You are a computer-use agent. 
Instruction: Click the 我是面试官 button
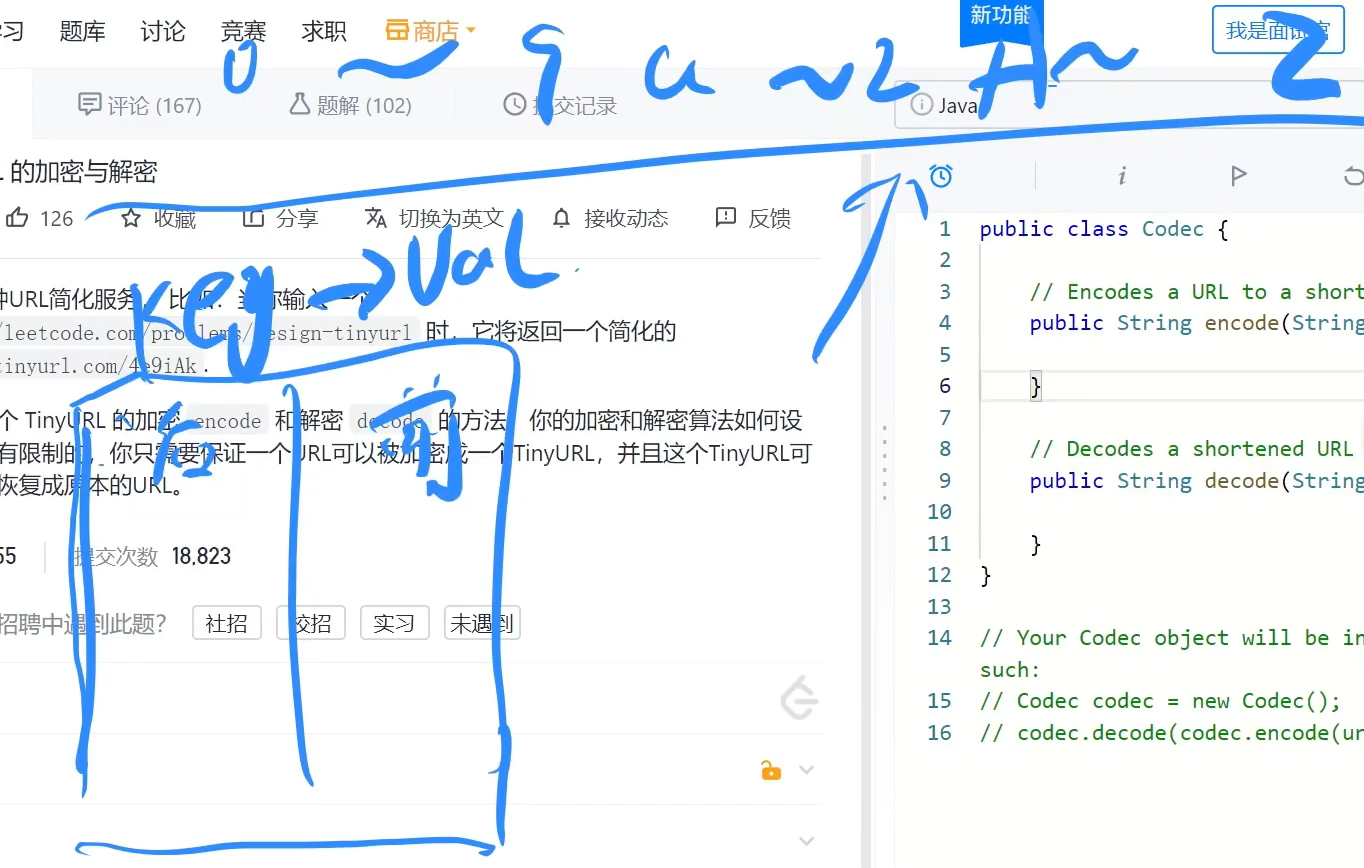click(x=1277, y=31)
